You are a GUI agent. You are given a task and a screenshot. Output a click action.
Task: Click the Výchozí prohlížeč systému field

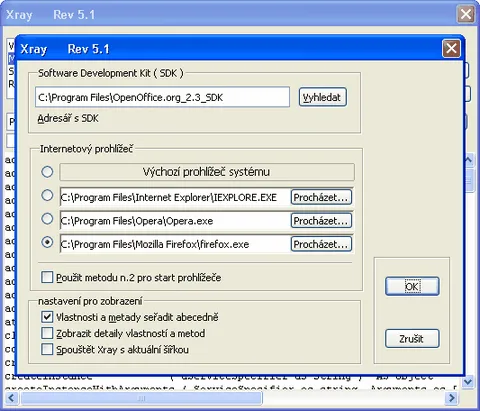pos(207,172)
